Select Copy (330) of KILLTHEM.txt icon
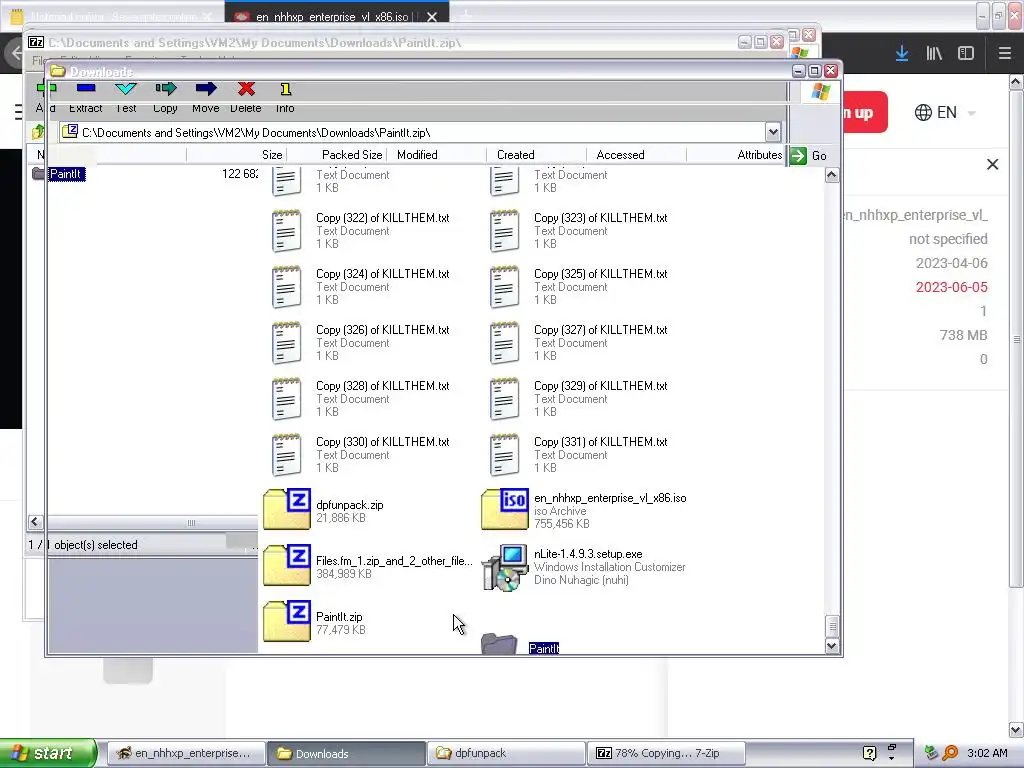This screenshot has width=1024, height=768. [286, 455]
